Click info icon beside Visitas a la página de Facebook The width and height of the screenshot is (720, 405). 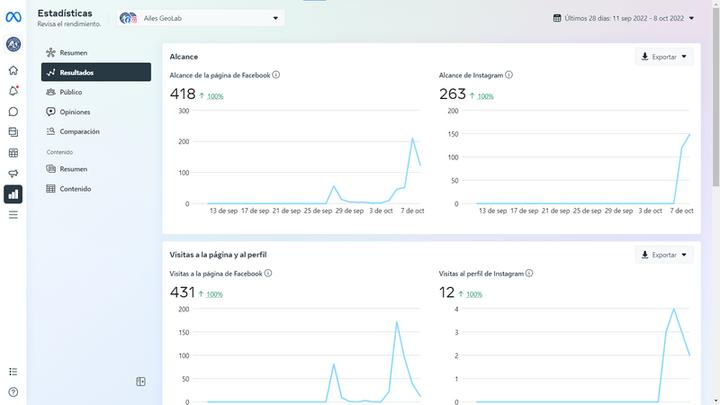click(x=268, y=273)
